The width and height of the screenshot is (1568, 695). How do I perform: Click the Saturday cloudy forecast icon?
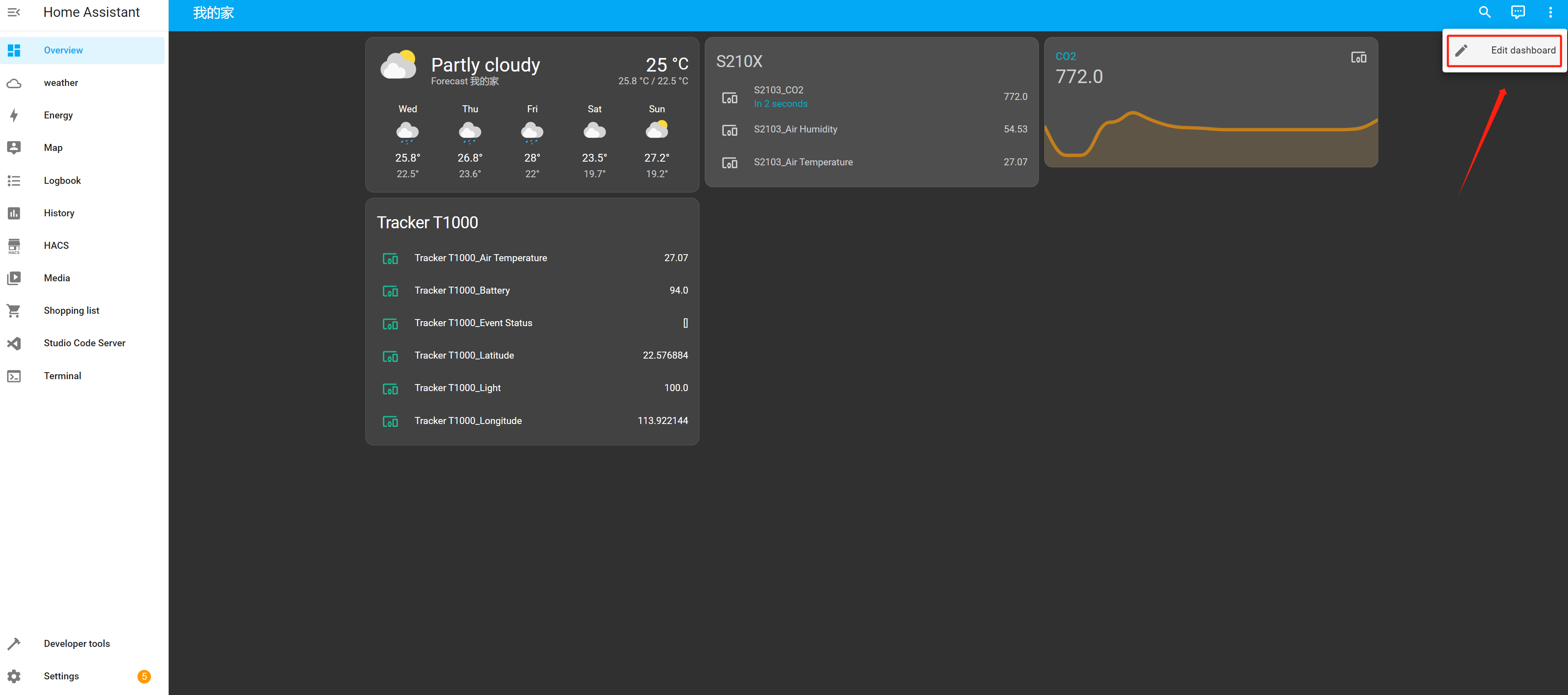[595, 130]
